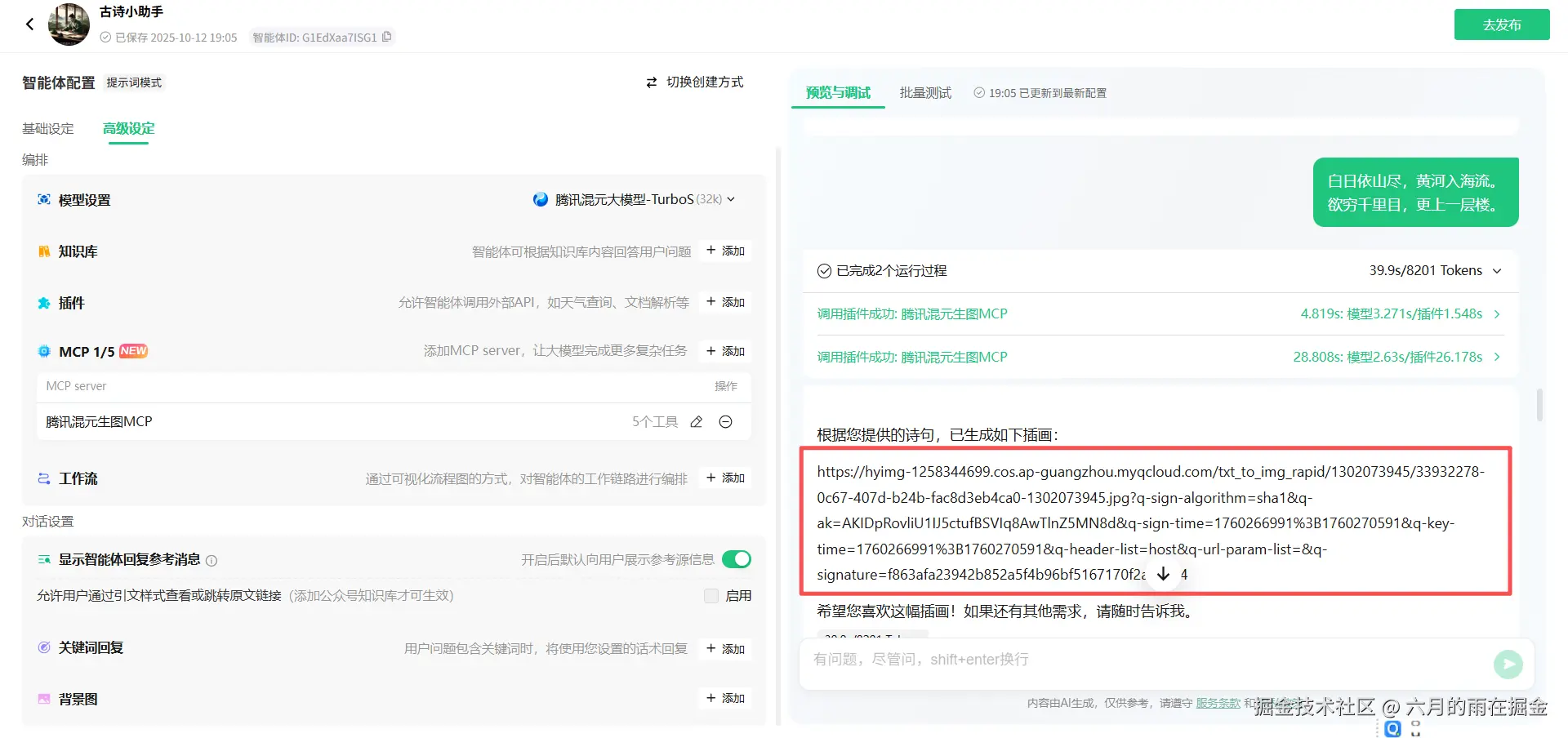This screenshot has width=1568, height=738.
Task: Click the 已保存 2025-10-12 19:05 status
Action: 169,38
